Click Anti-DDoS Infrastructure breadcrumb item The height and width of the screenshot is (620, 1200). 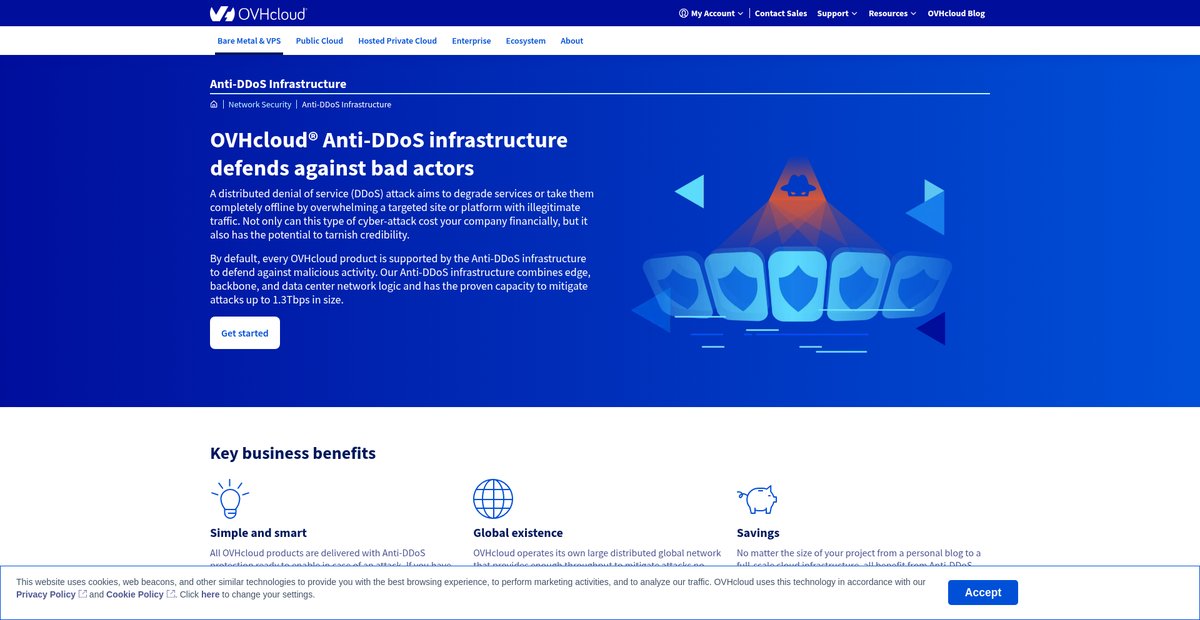(x=346, y=104)
